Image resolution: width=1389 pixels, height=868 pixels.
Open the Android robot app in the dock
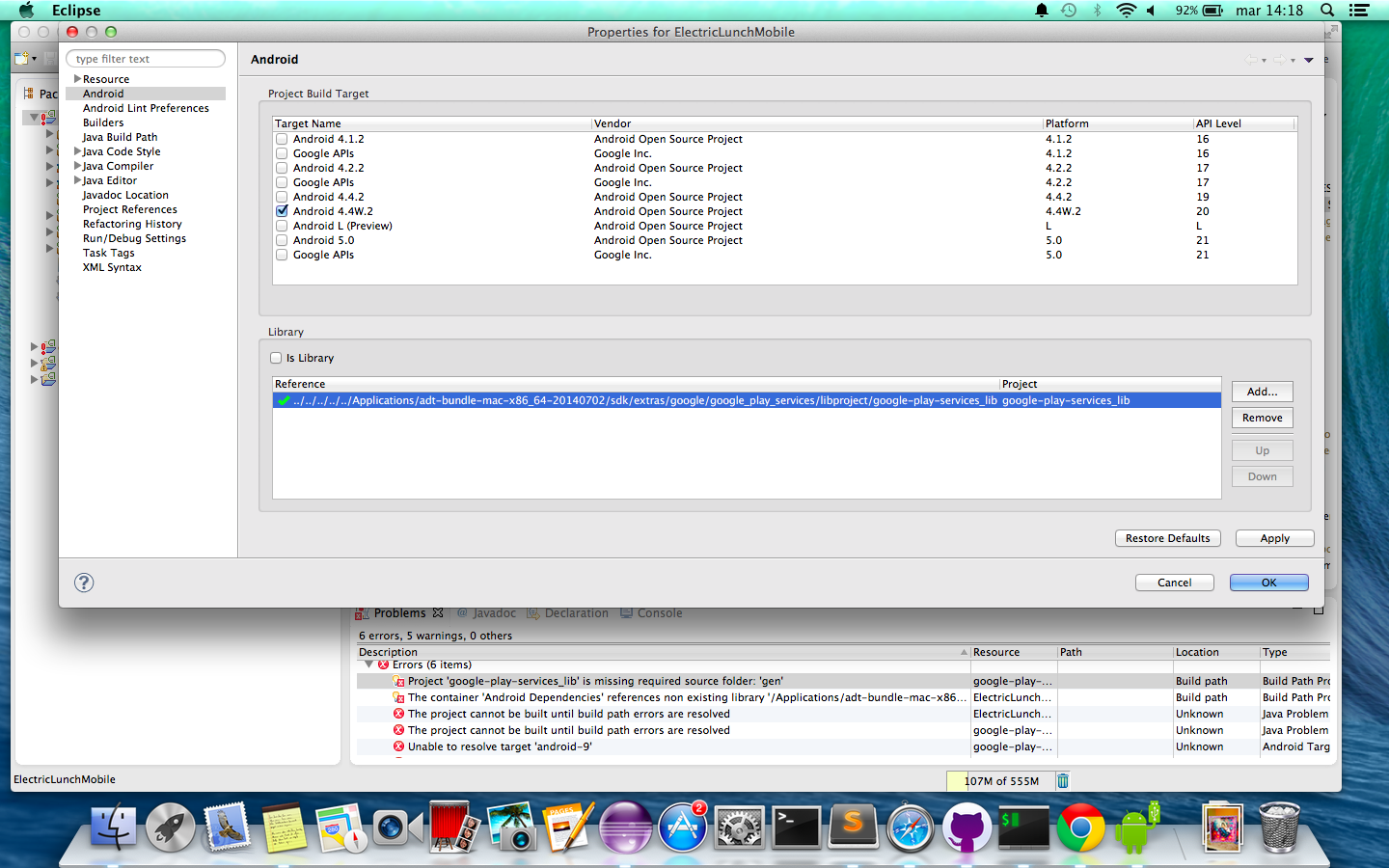[1137, 827]
